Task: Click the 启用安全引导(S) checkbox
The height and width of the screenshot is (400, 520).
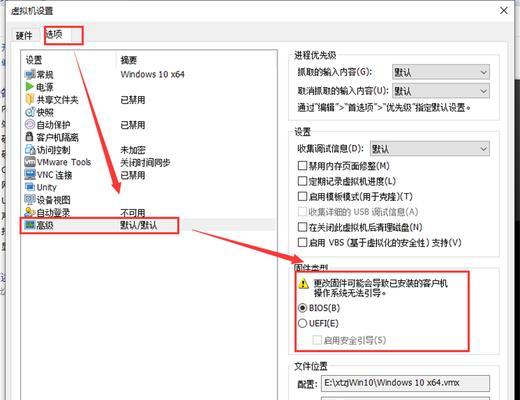Action: coord(317,340)
